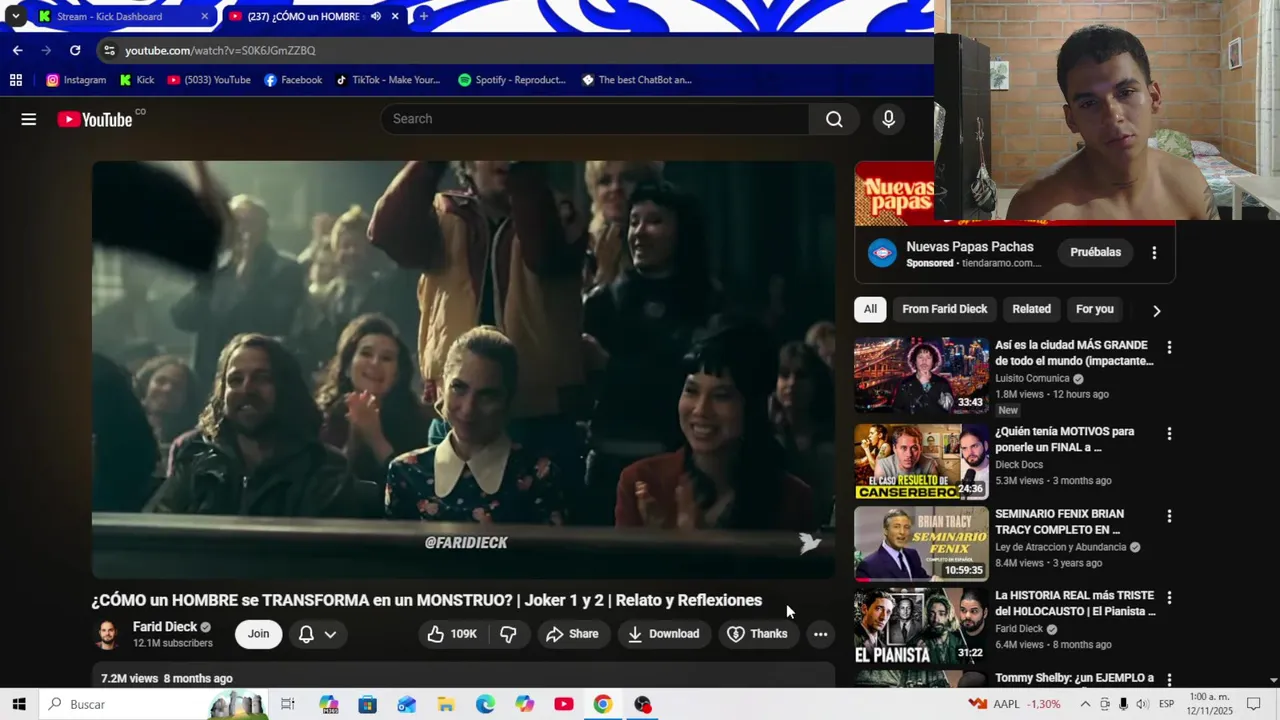Viewport: 1280px width, 720px height.
Task: Download the video
Action: pyautogui.click(x=663, y=634)
